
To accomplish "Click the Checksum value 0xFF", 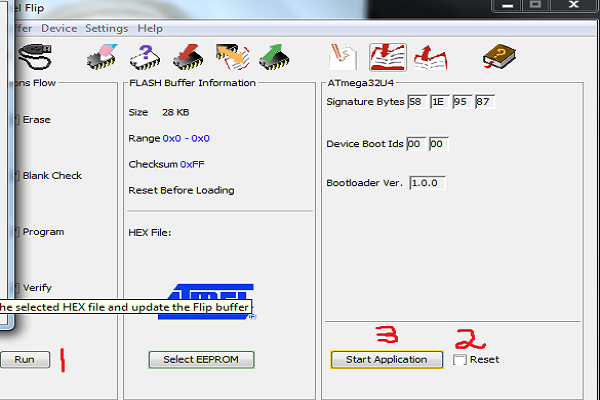I will [192, 165].
